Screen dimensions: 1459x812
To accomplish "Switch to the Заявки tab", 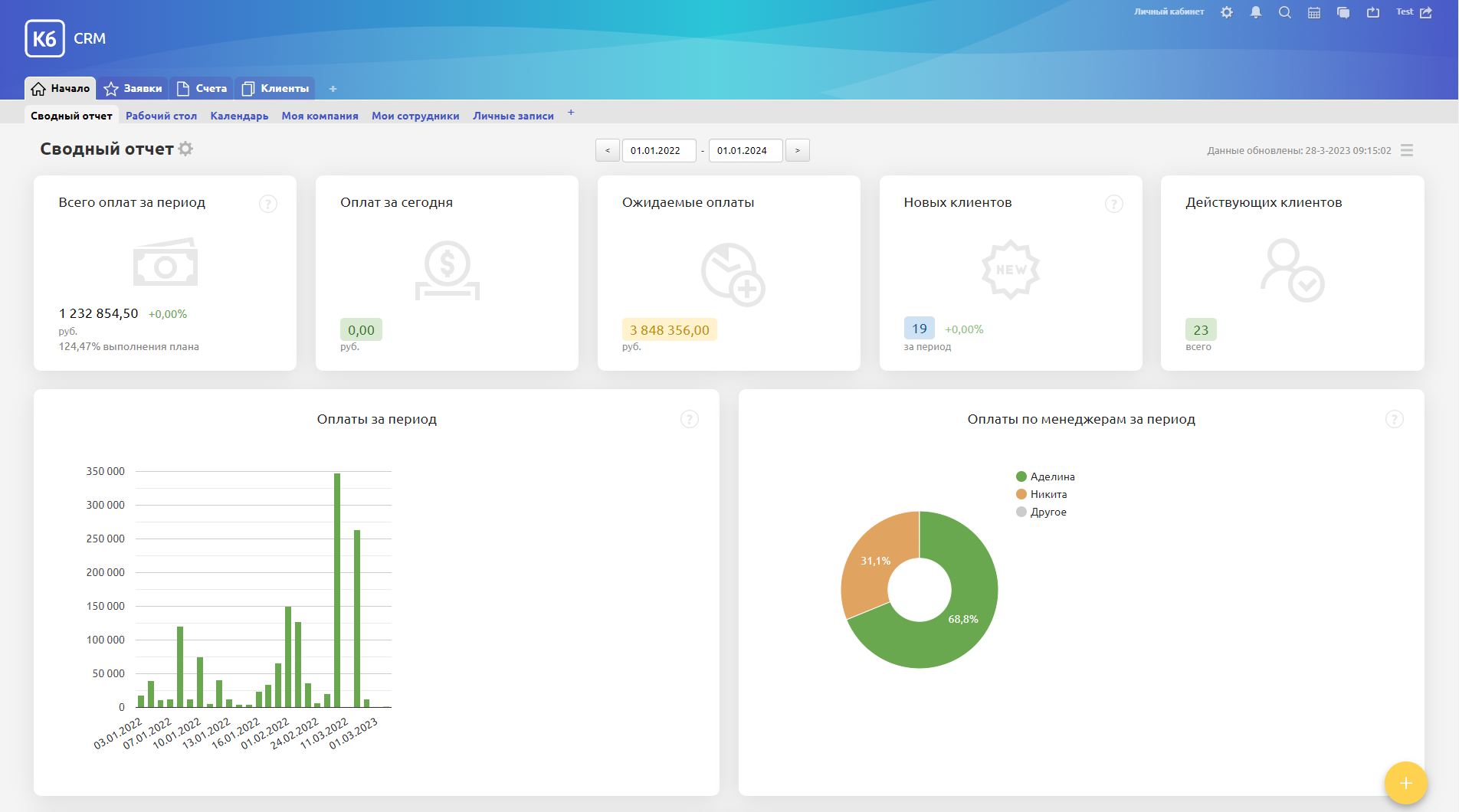I will (x=133, y=88).
